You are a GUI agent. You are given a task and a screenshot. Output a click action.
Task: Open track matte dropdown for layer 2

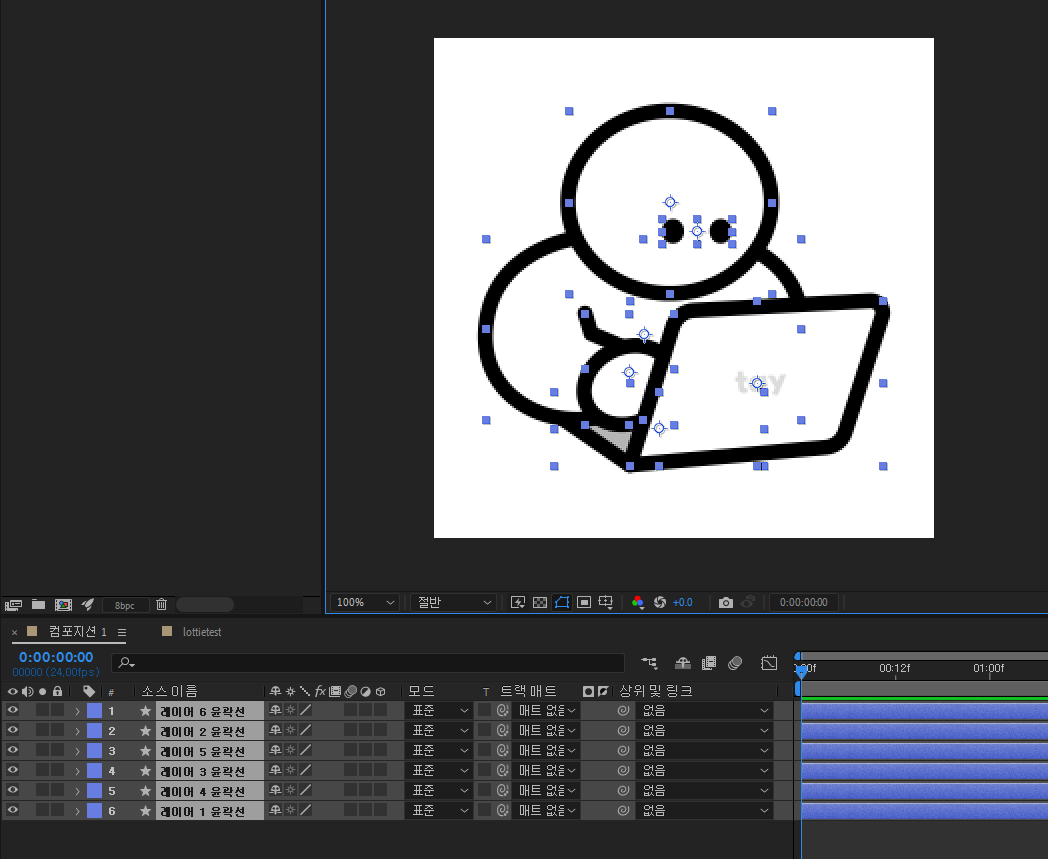547,731
